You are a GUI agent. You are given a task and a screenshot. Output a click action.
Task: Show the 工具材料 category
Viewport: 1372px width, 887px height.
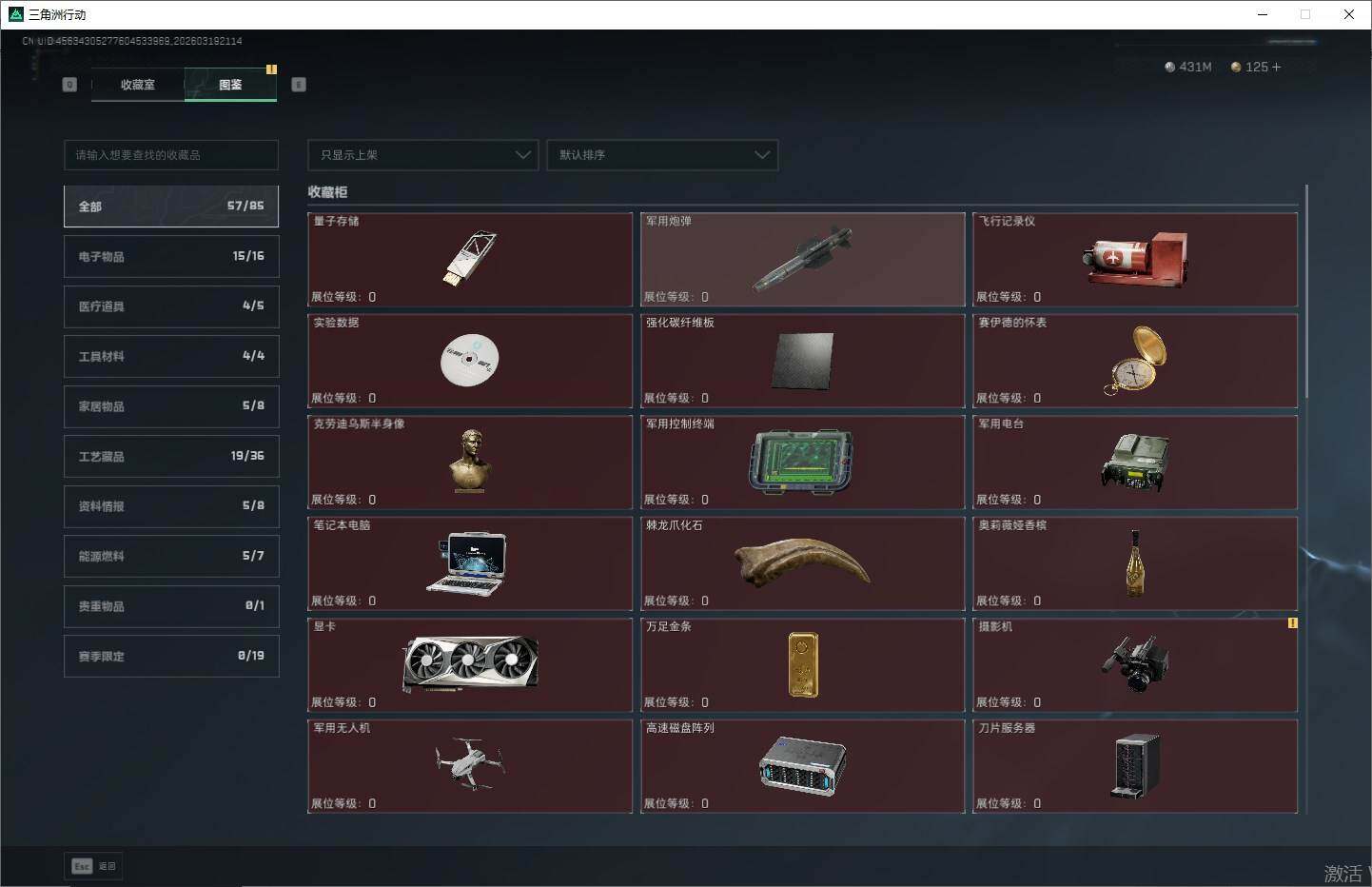(x=171, y=356)
